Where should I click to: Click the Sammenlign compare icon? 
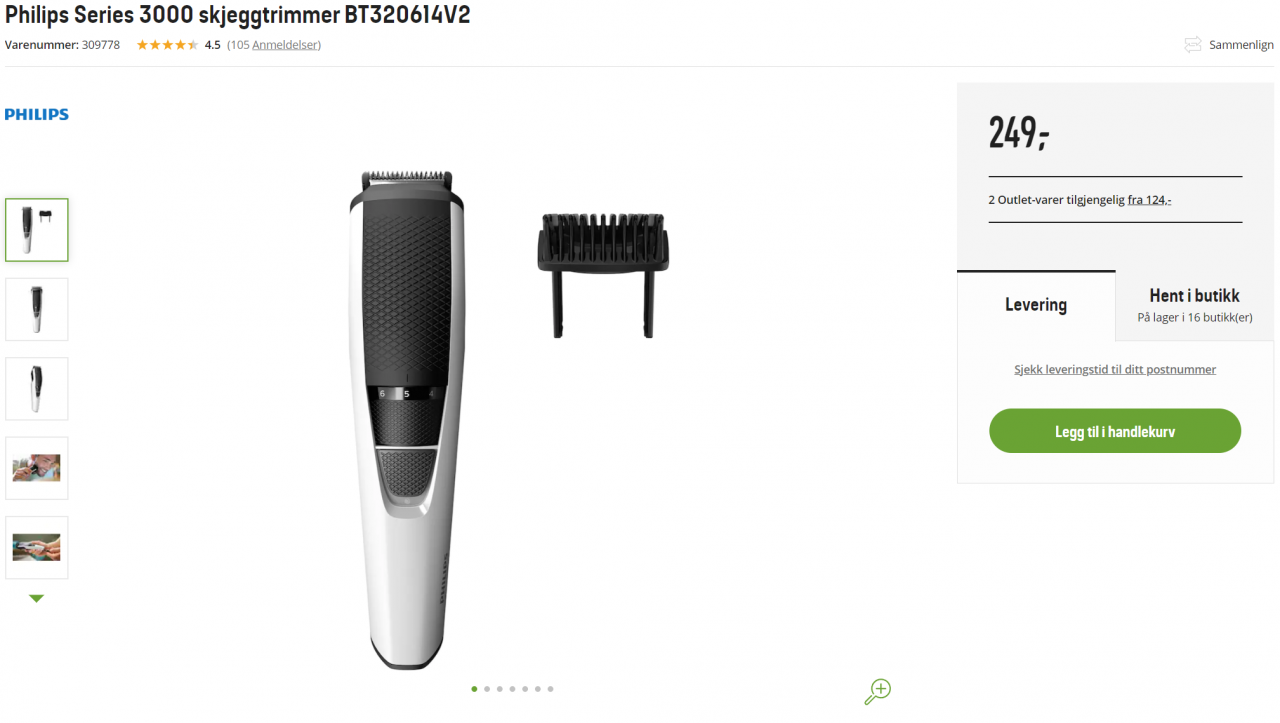coord(1192,45)
